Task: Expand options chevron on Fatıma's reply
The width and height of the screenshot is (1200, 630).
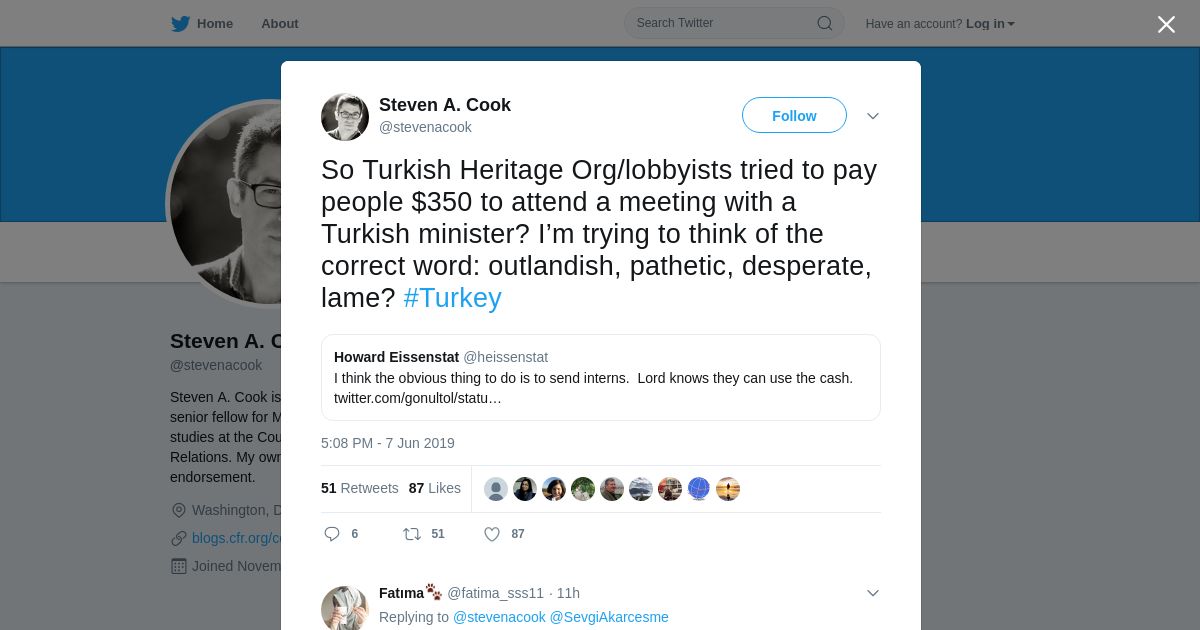Action: tap(873, 593)
